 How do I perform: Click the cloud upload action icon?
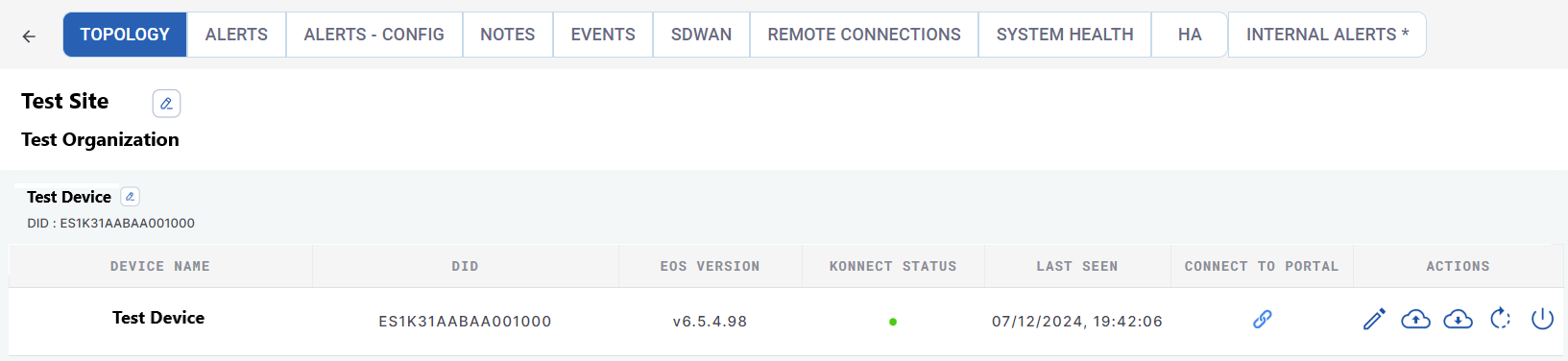pyautogui.click(x=1415, y=319)
